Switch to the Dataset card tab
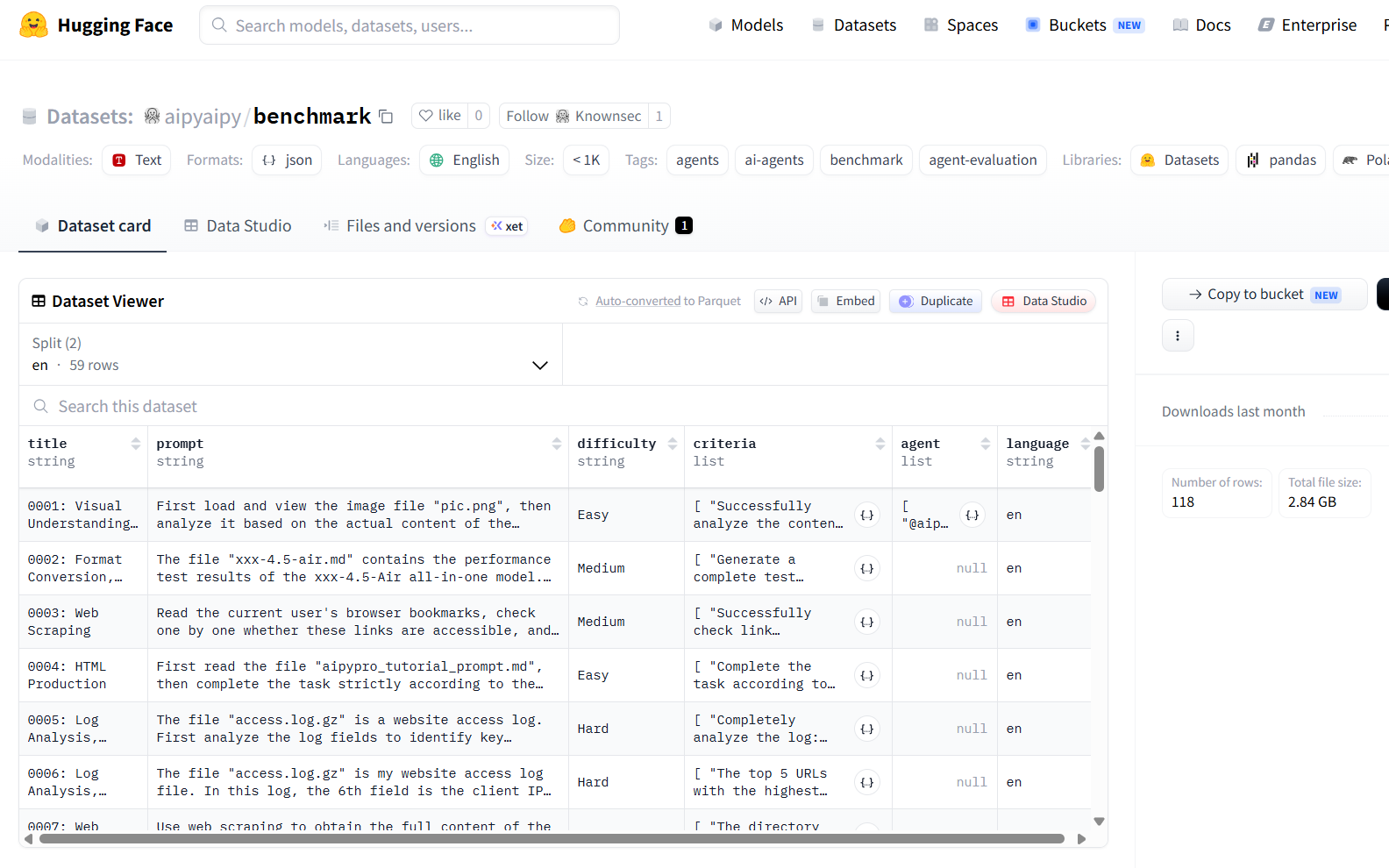This screenshot has height=868, width=1389. pyautogui.click(x=93, y=226)
